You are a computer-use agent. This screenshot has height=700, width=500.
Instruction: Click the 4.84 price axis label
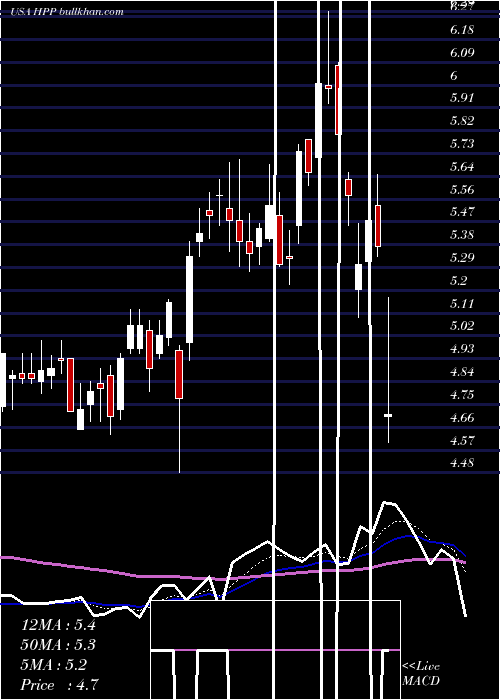tap(462, 372)
